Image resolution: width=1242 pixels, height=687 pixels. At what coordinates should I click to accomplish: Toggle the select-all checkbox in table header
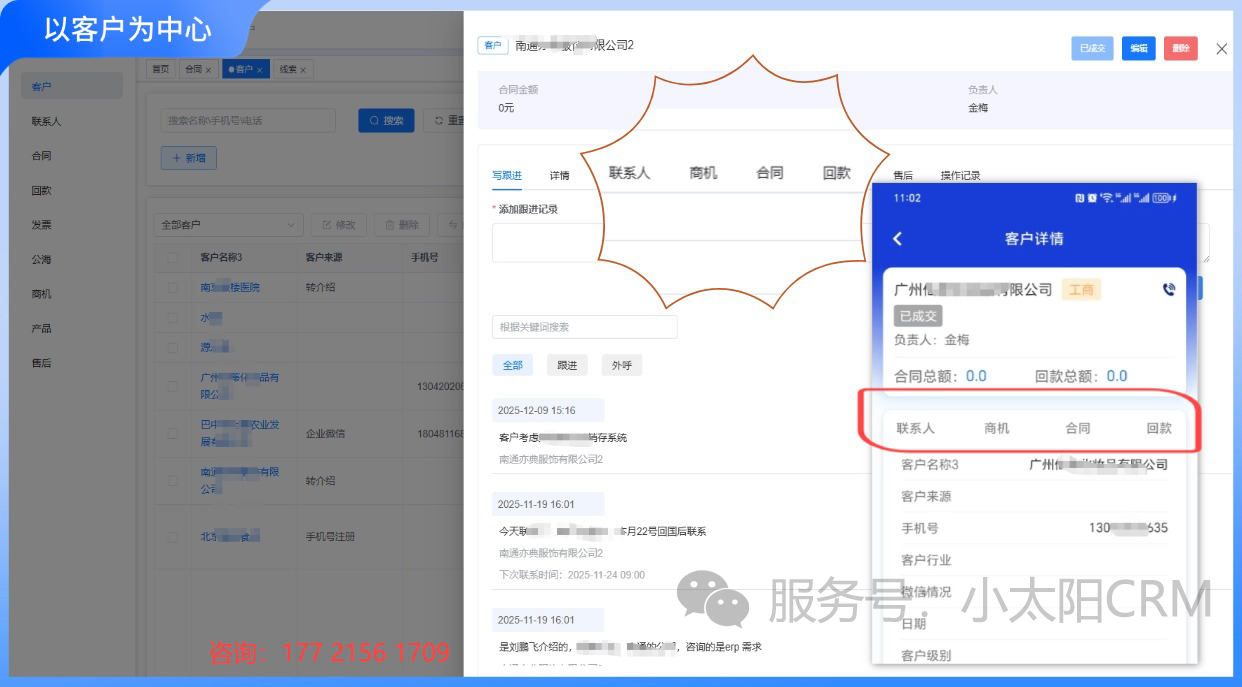point(174,258)
